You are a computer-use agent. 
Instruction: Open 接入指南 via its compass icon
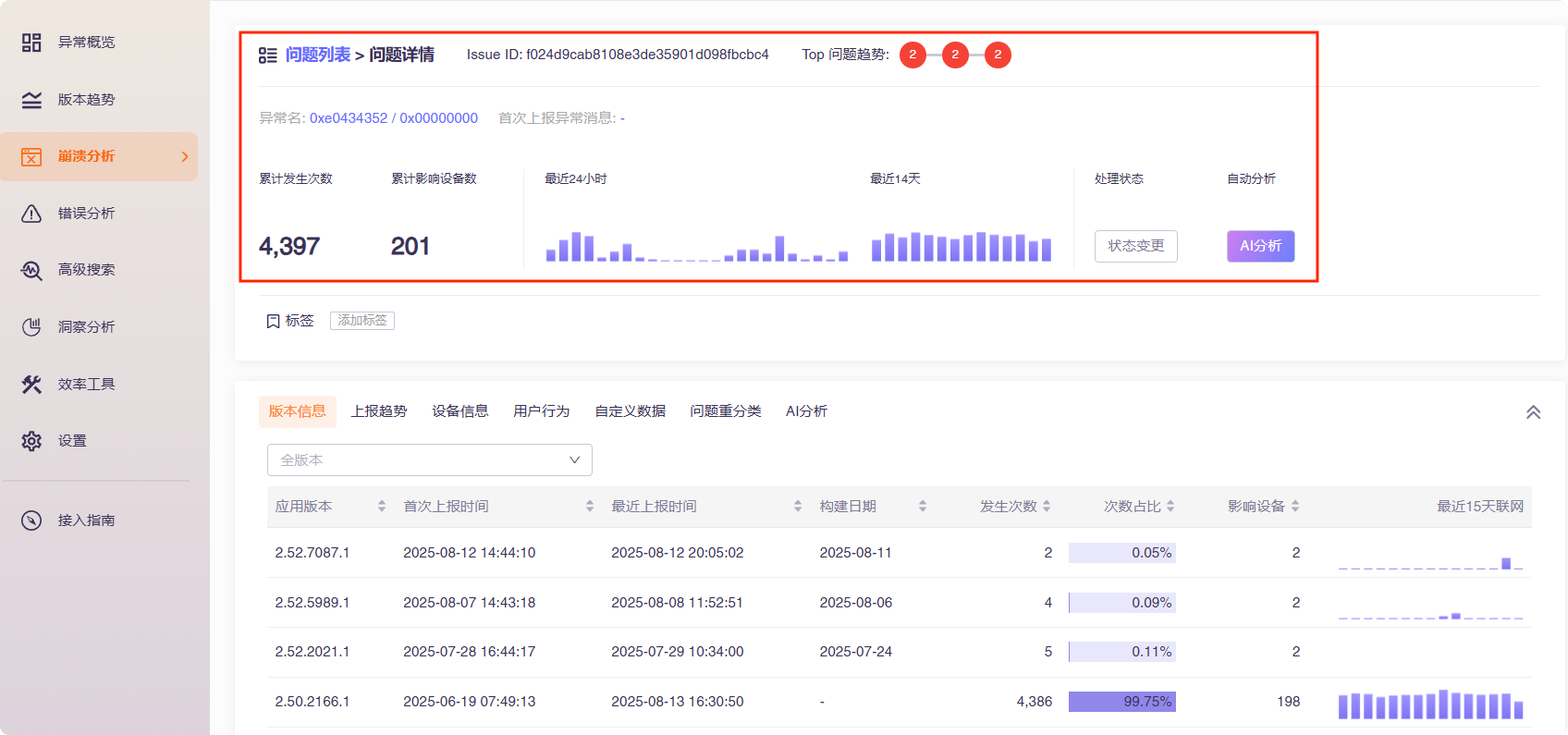31,521
